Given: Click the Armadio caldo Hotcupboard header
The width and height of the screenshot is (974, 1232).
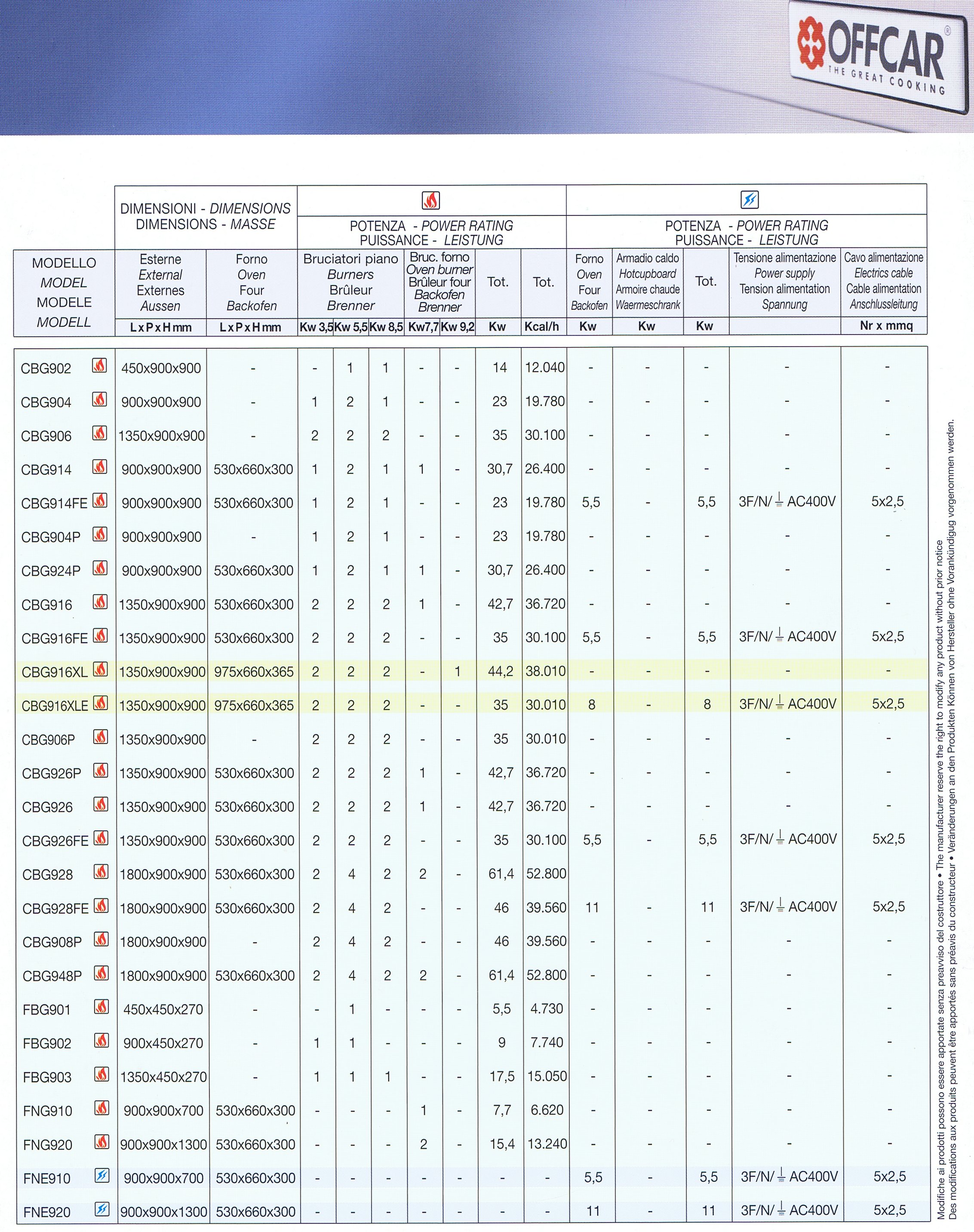Looking at the screenshot, I should click(x=648, y=281).
